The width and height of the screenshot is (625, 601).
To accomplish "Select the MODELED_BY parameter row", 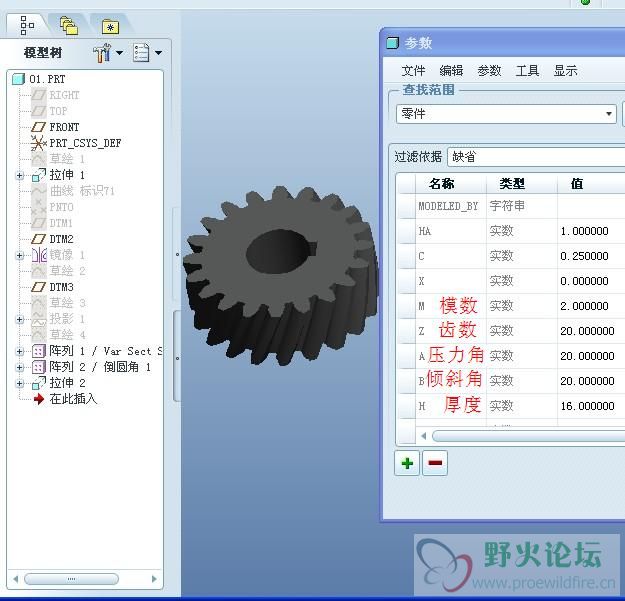I will coord(511,206).
